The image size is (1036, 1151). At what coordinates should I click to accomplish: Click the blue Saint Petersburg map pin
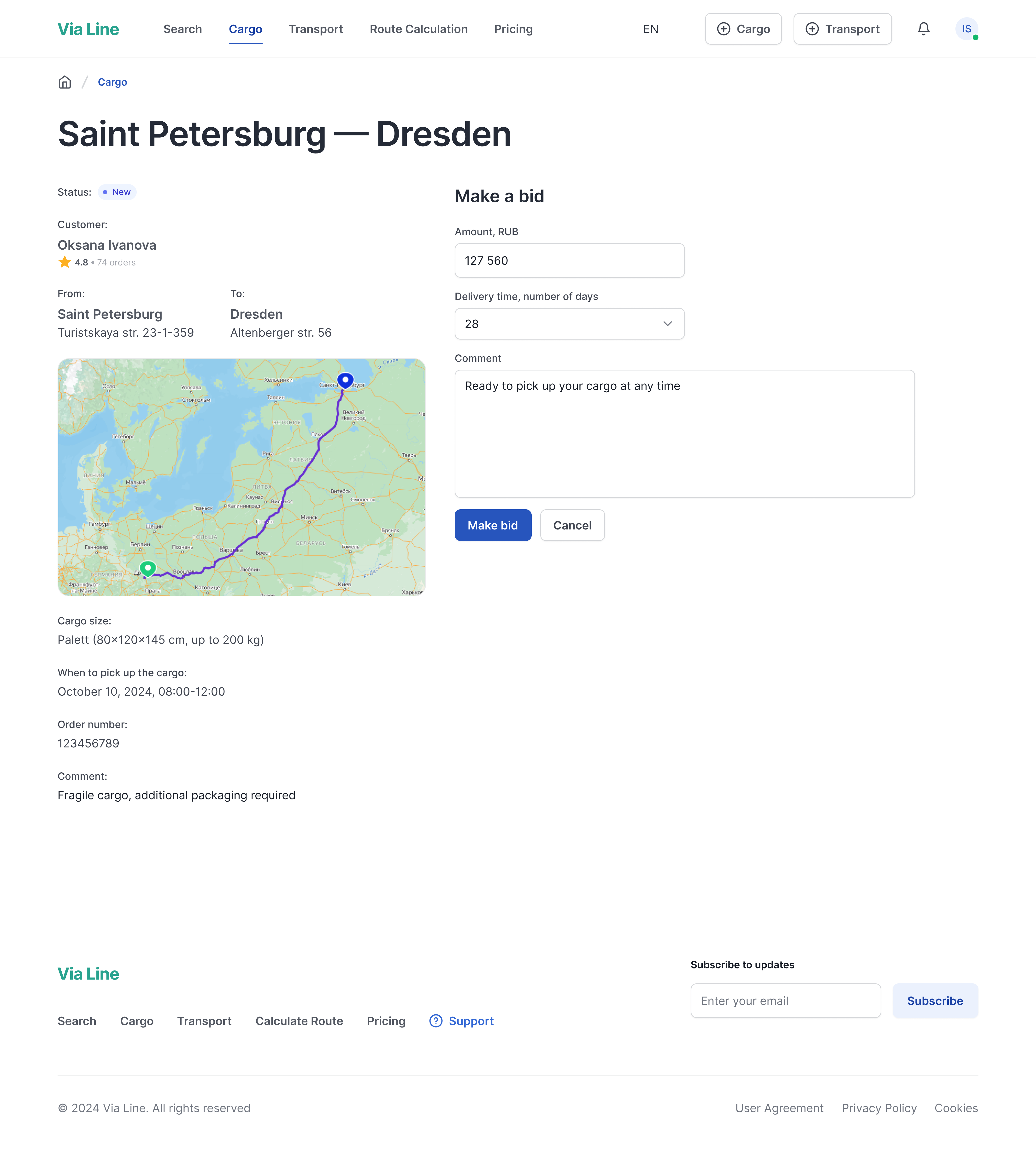tap(345, 380)
